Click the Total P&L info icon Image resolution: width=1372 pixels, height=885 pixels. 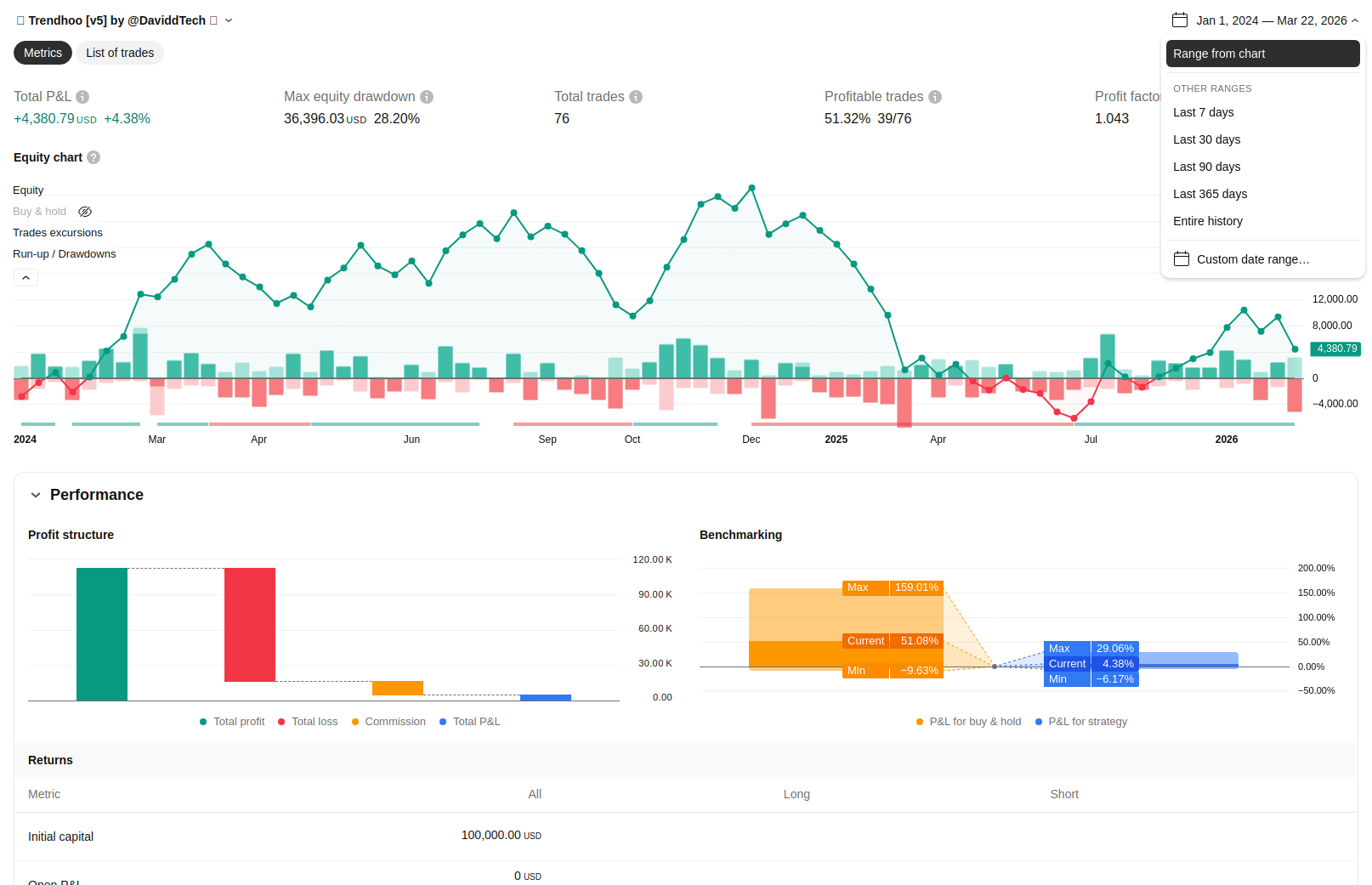click(82, 97)
